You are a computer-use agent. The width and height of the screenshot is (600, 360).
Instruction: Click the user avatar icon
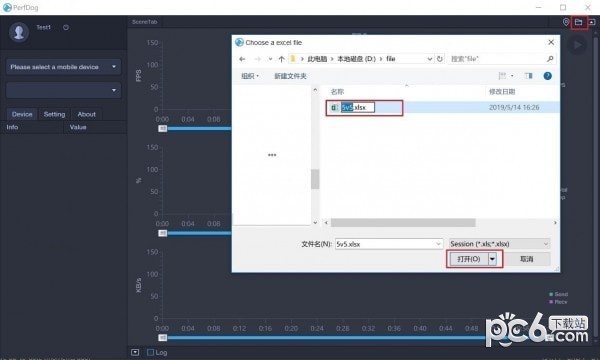tap(19, 32)
